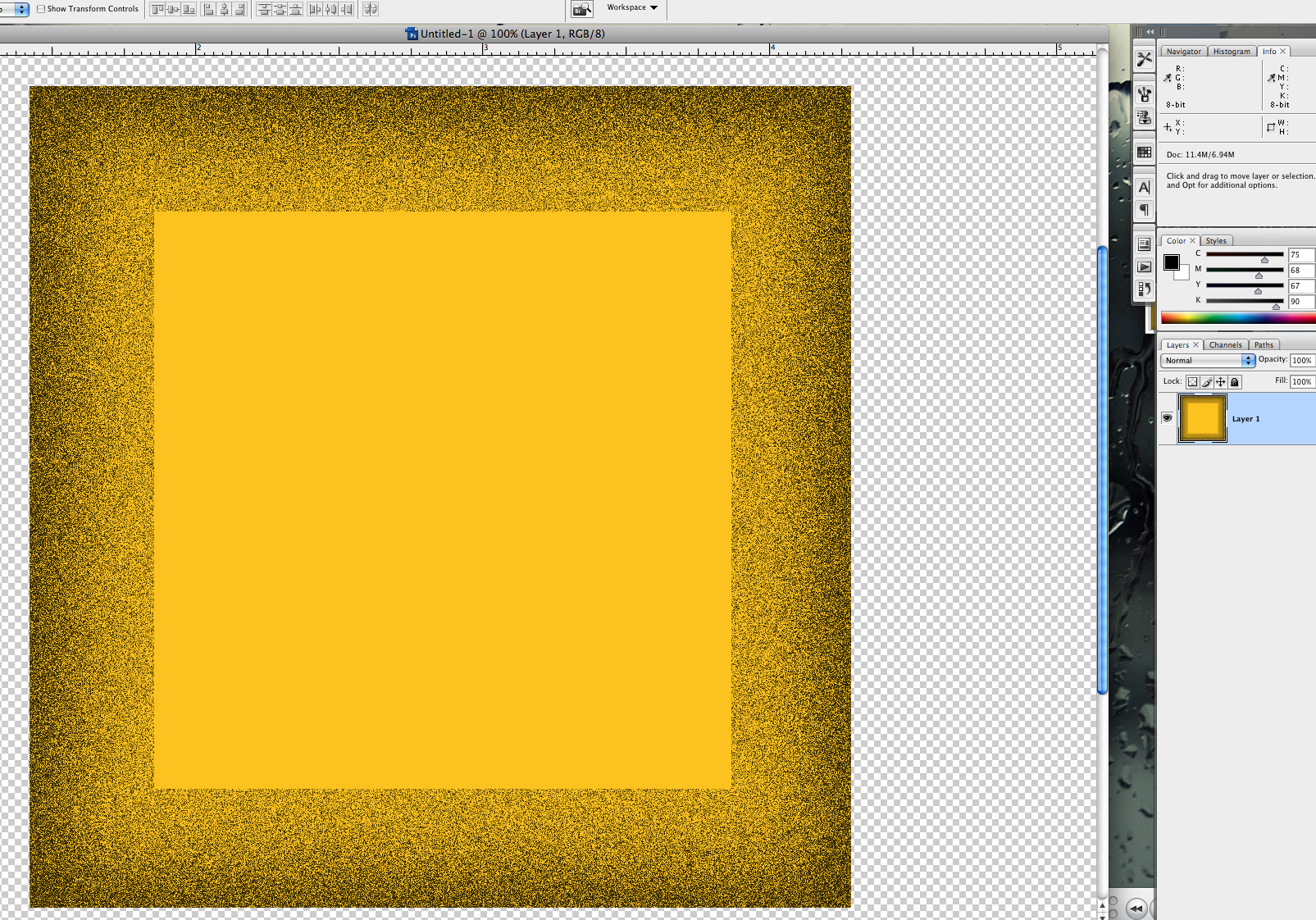Image resolution: width=1316 pixels, height=920 pixels.
Task: Toggle lock all padlock button
Action: click(1235, 382)
